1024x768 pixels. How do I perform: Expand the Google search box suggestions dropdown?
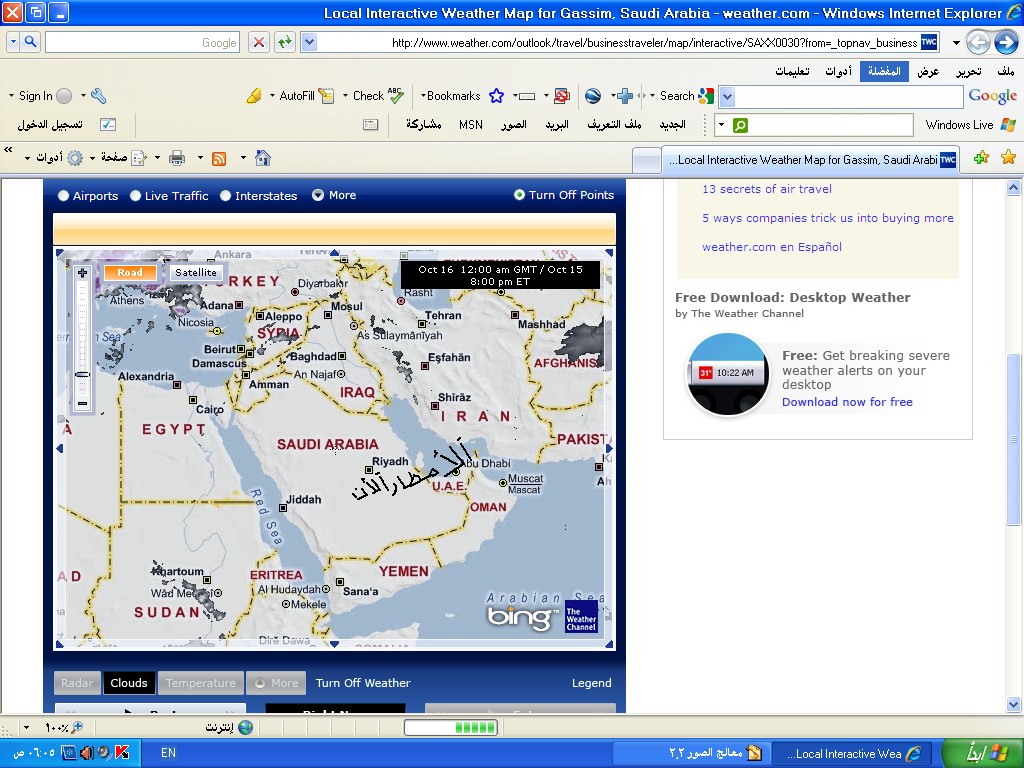click(x=728, y=97)
